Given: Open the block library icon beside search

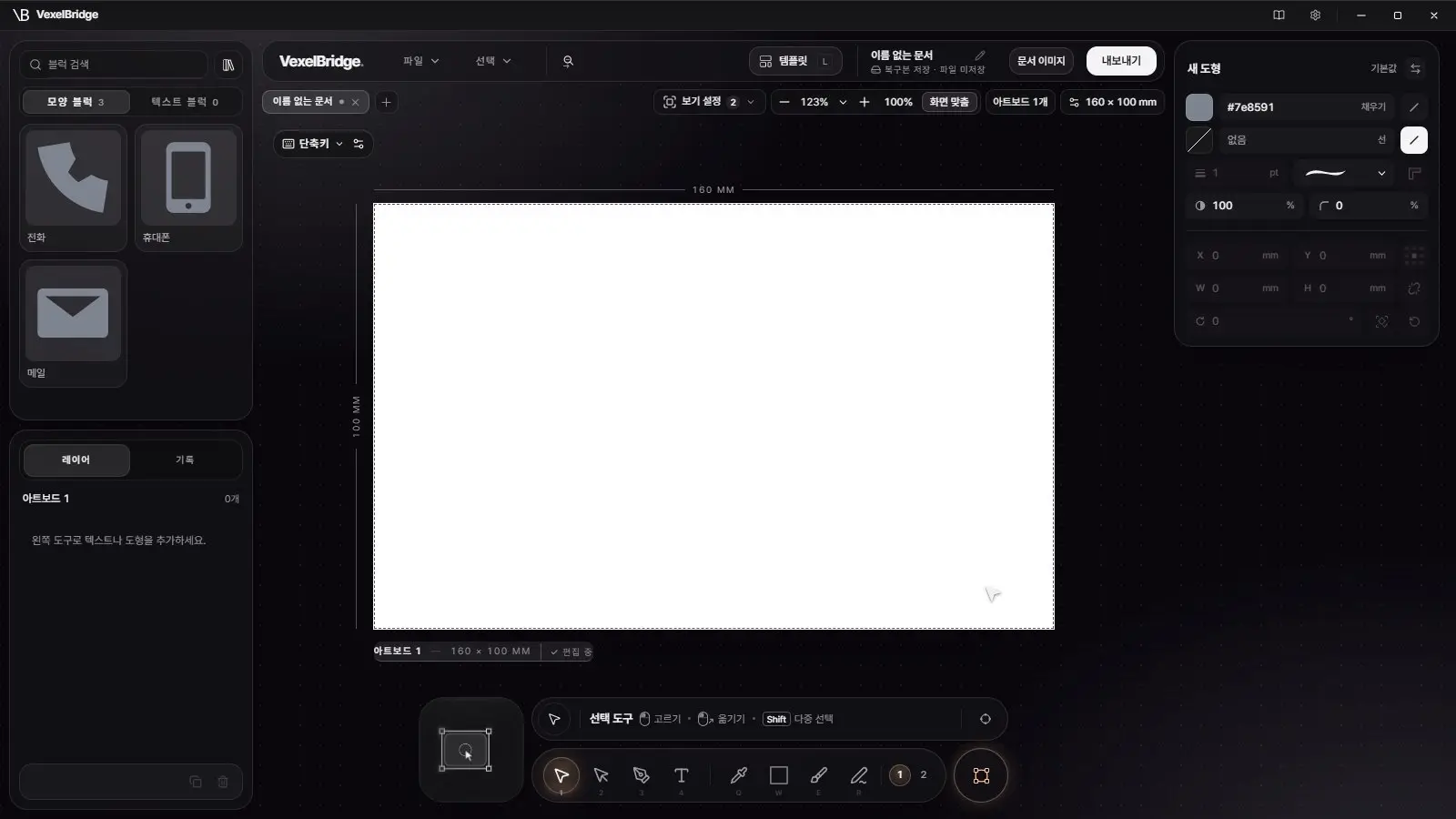Looking at the screenshot, I should pos(228,65).
